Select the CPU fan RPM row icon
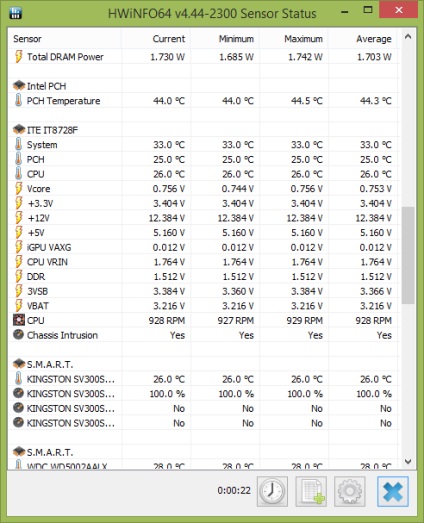The height and width of the screenshot is (523, 424). click(19, 320)
